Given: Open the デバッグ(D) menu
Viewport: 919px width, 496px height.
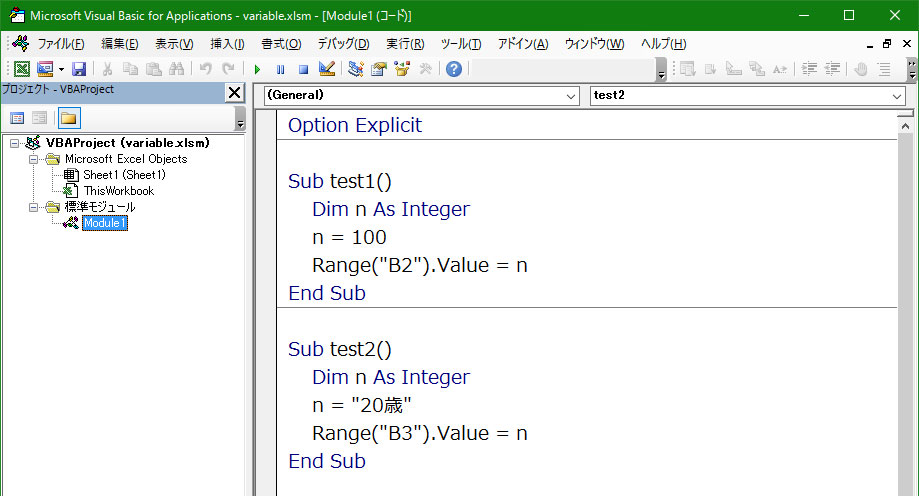Looking at the screenshot, I should pos(343,44).
